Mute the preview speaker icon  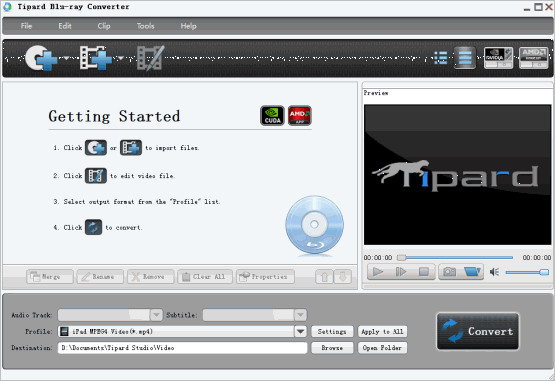494,272
